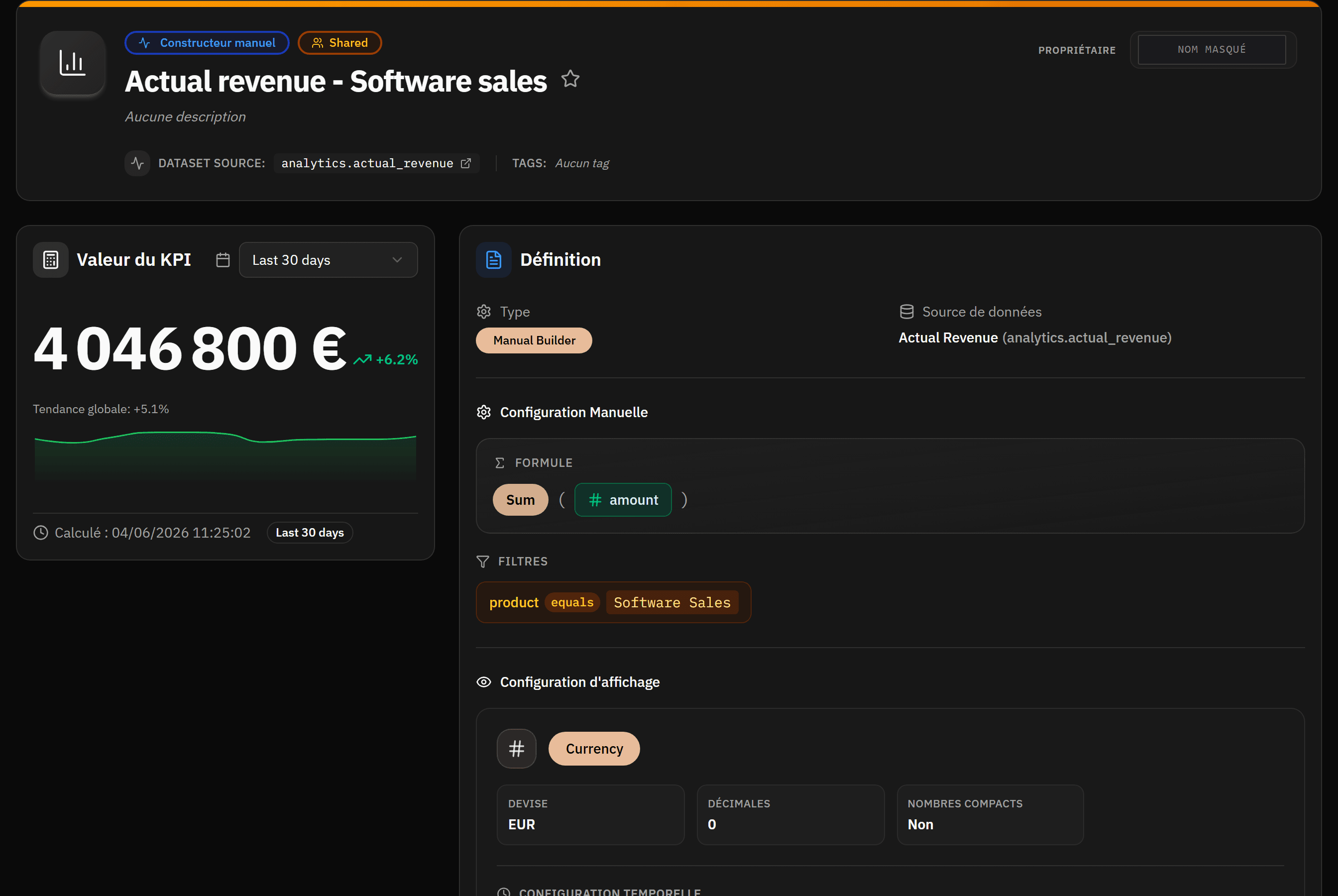Click the NOMBRES COMPACTS Non card

tap(990, 815)
